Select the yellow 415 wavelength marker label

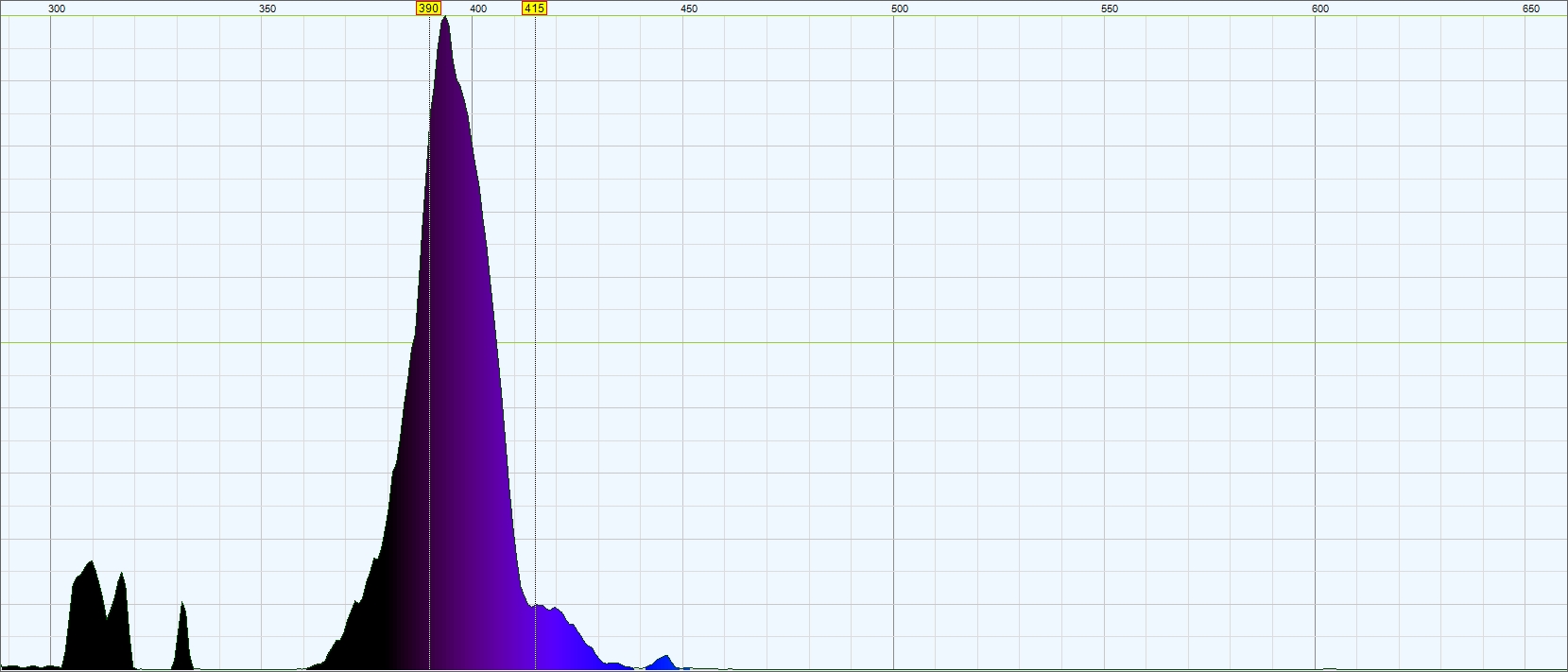pyautogui.click(x=534, y=8)
